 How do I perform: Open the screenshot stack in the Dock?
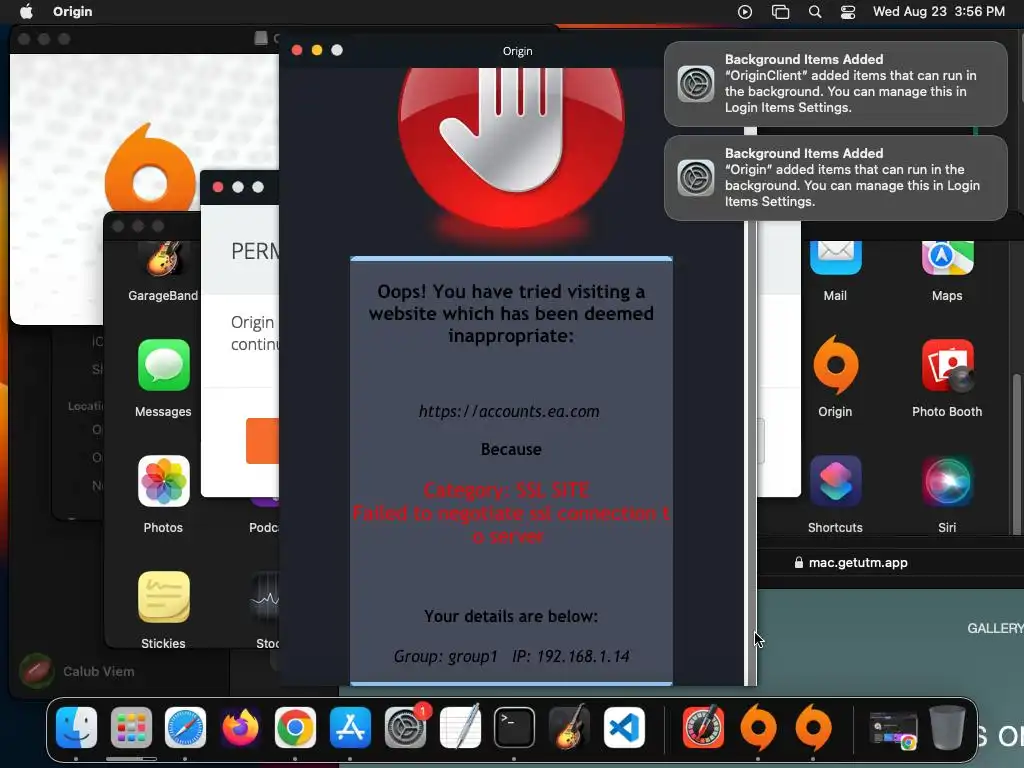(x=893, y=729)
